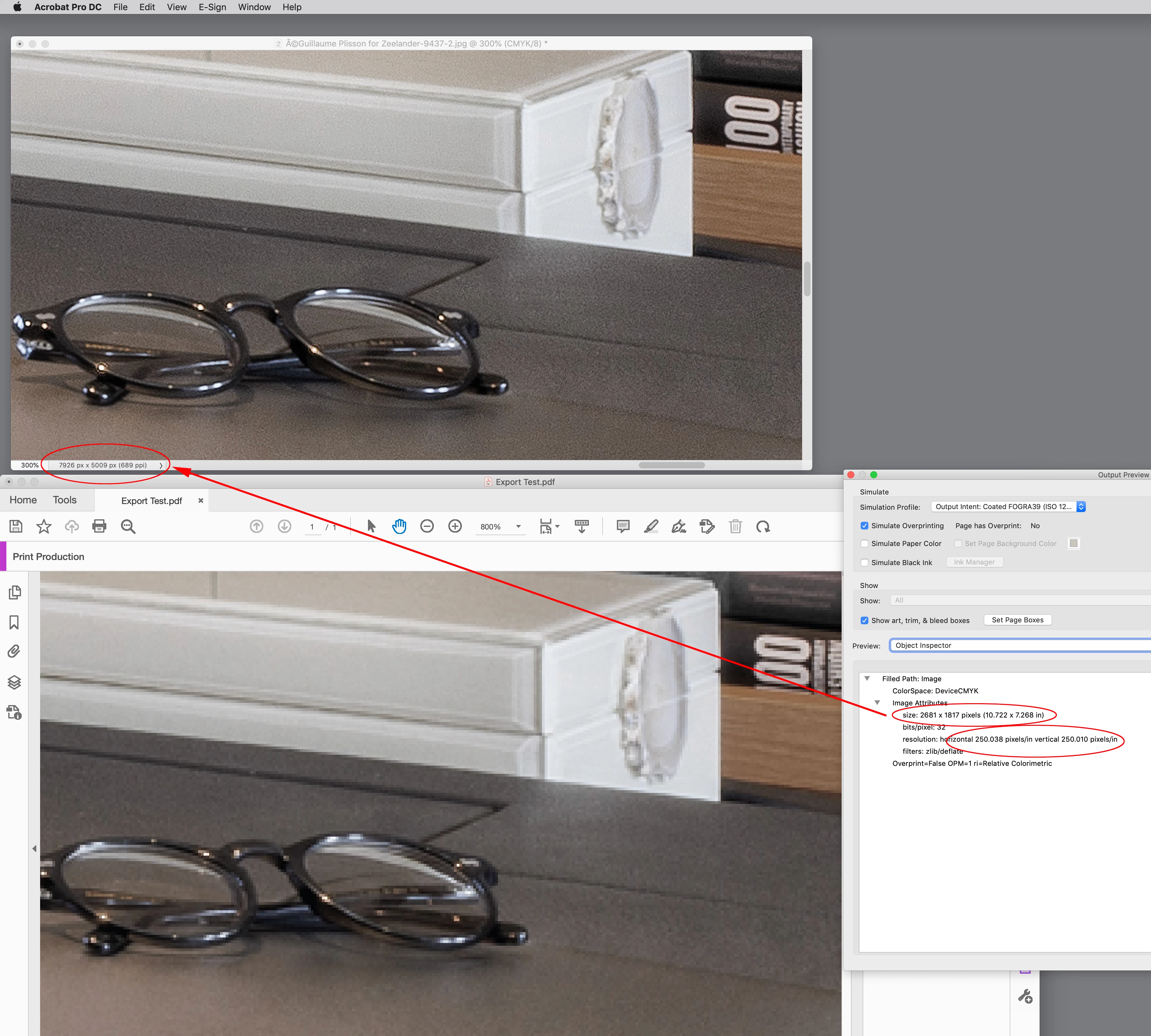This screenshot has width=1151, height=1036.
Task: Open the E-Sign menu
Action: tap(212, 7)
